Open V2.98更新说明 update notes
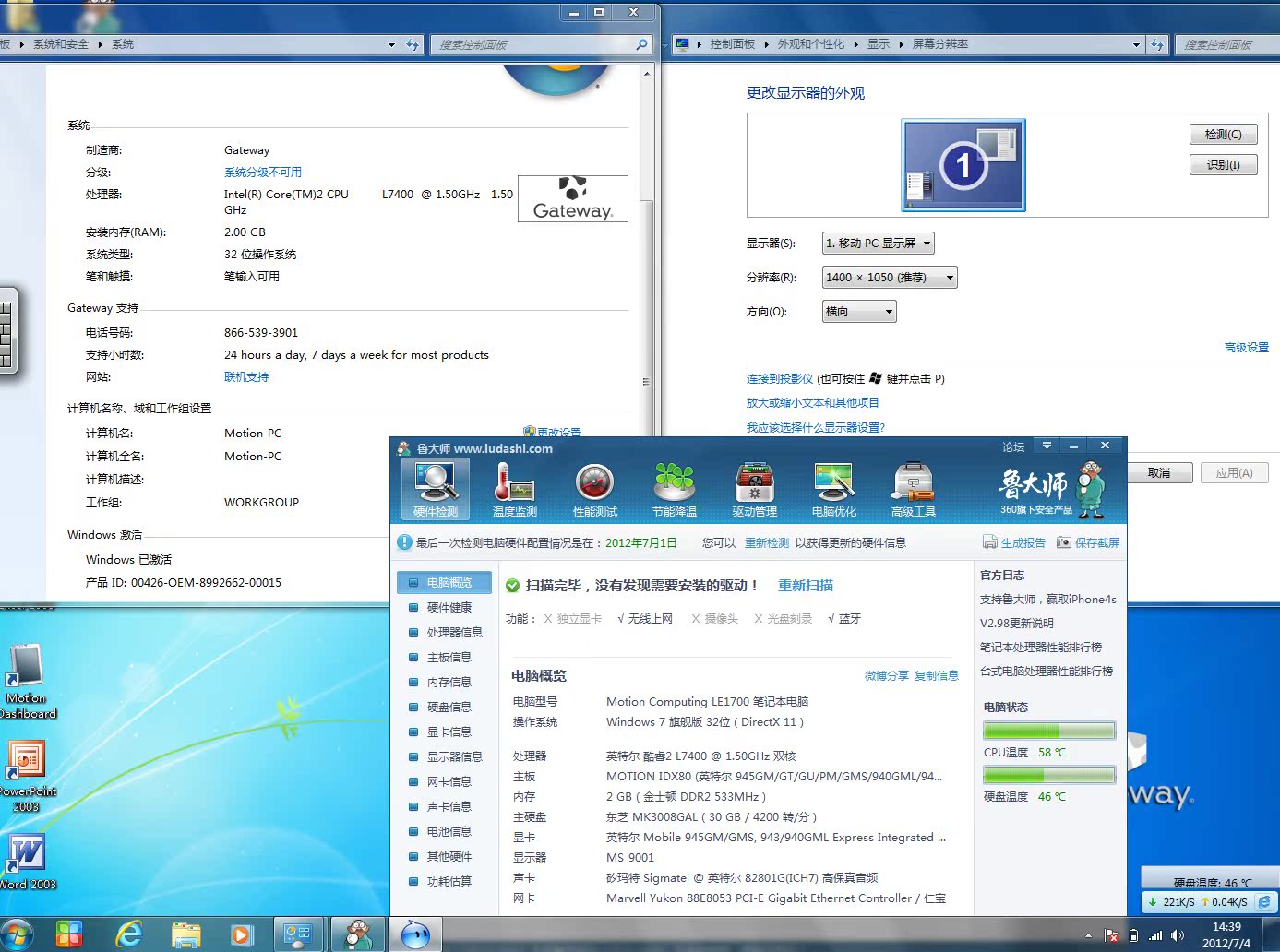Viewport: 1280px width, 952px height. pyautogui.click(x=1016, y=623)
